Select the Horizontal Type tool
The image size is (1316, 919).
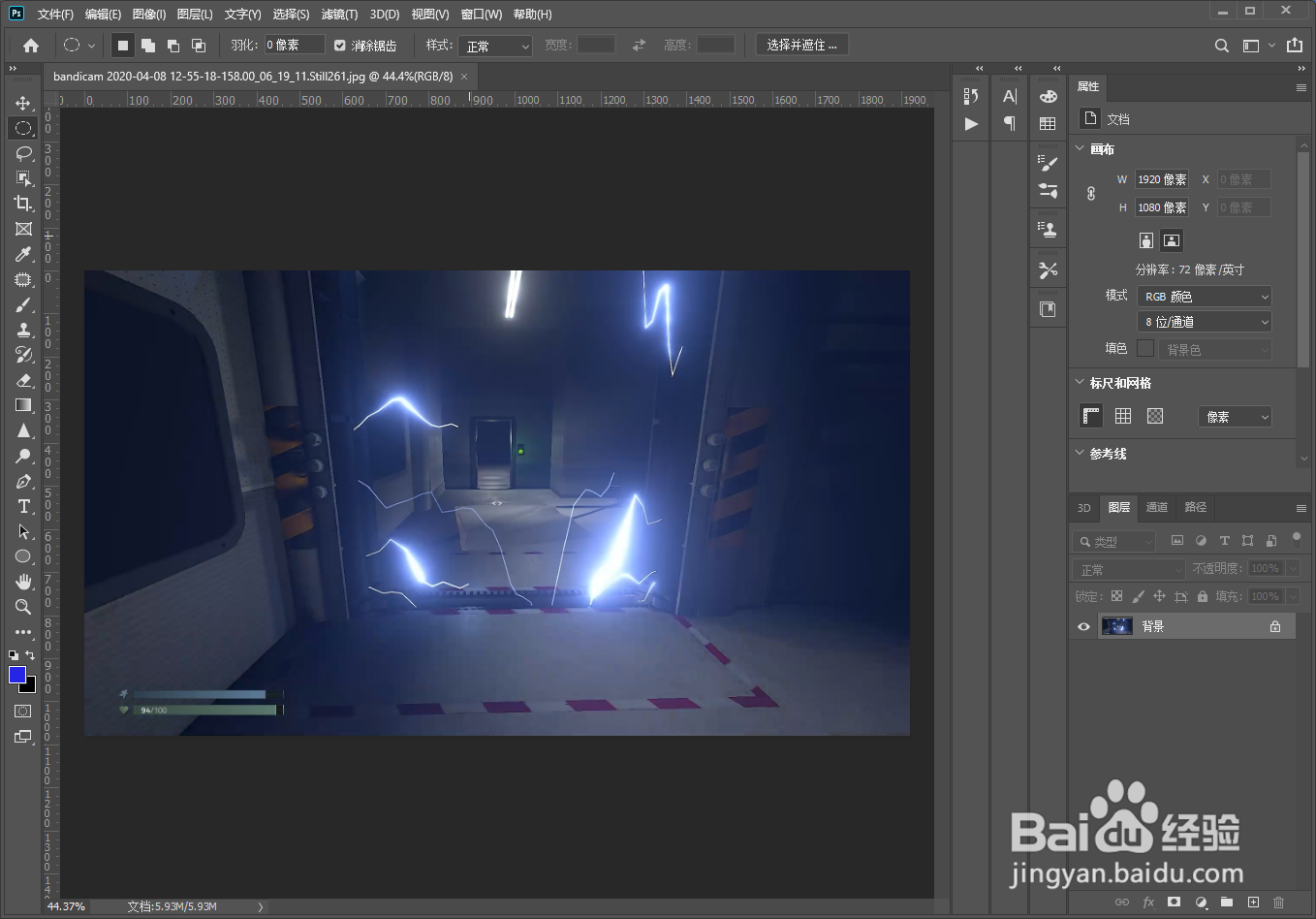tap(23, 506)
